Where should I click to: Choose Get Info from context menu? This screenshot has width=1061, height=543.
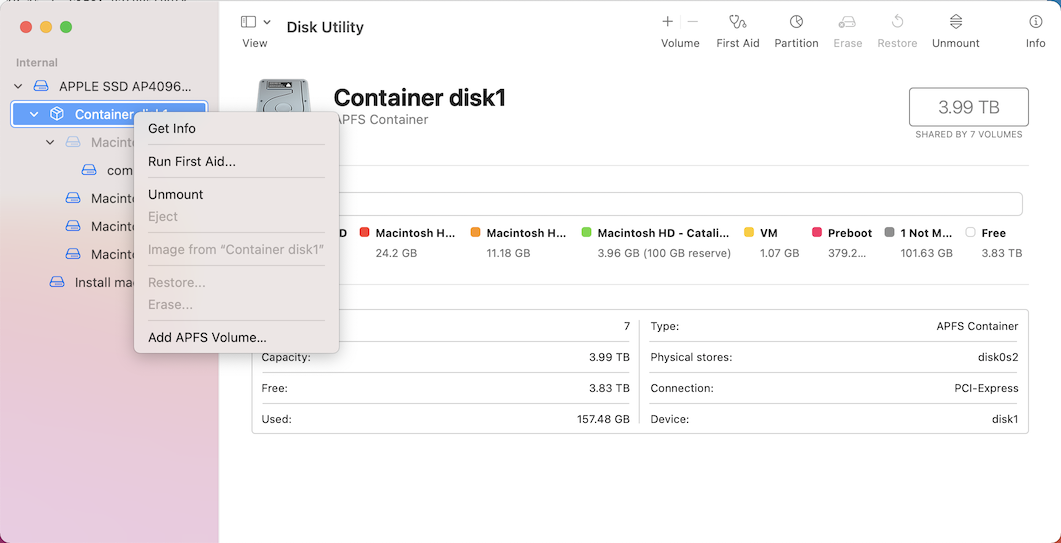tap(172, 129)
